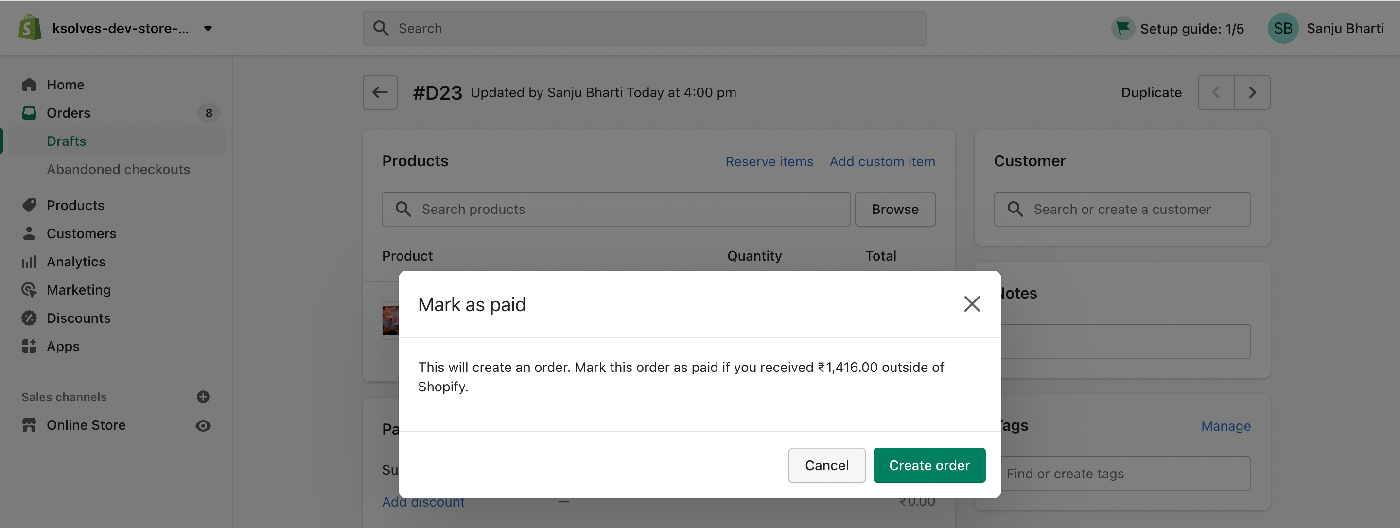Click the Reserve items link

coord(769,161)
